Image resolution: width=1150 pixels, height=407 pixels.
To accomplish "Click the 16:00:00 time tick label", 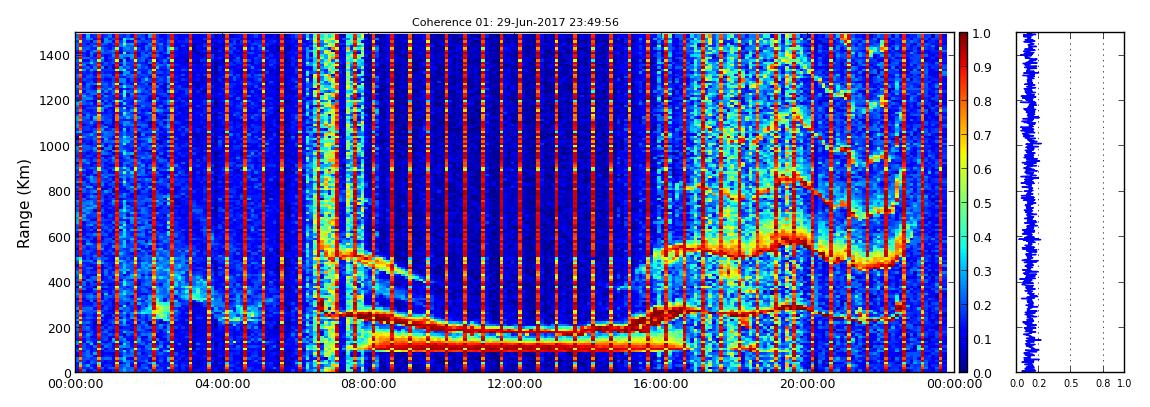I will click(659, 384).
